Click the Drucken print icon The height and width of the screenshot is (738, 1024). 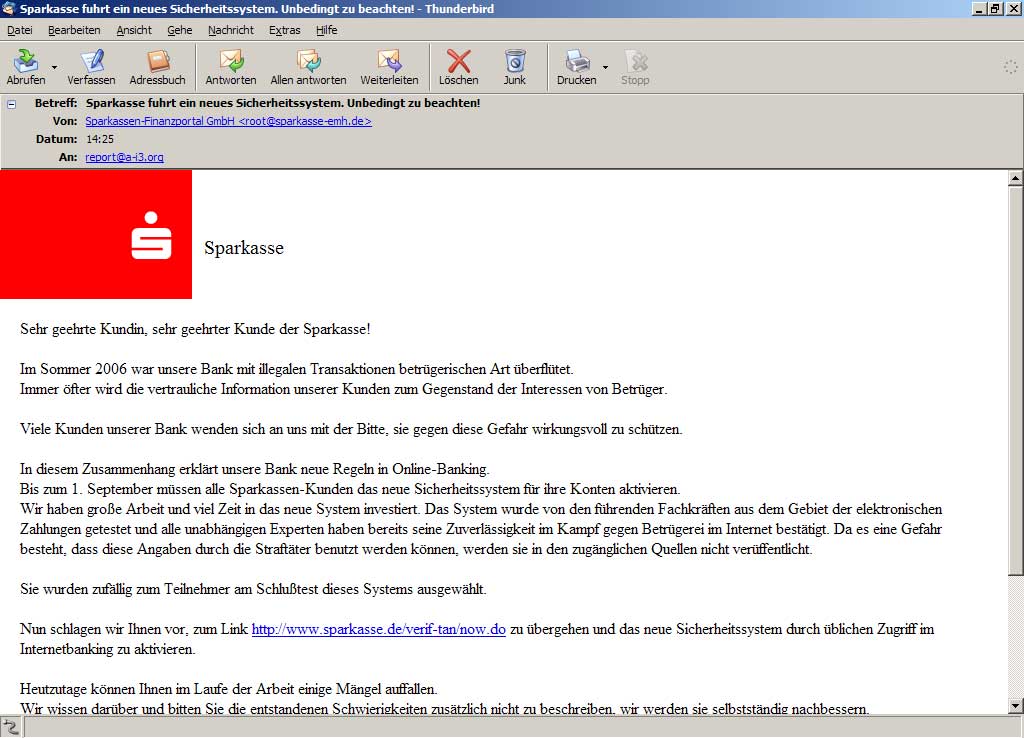577,61
